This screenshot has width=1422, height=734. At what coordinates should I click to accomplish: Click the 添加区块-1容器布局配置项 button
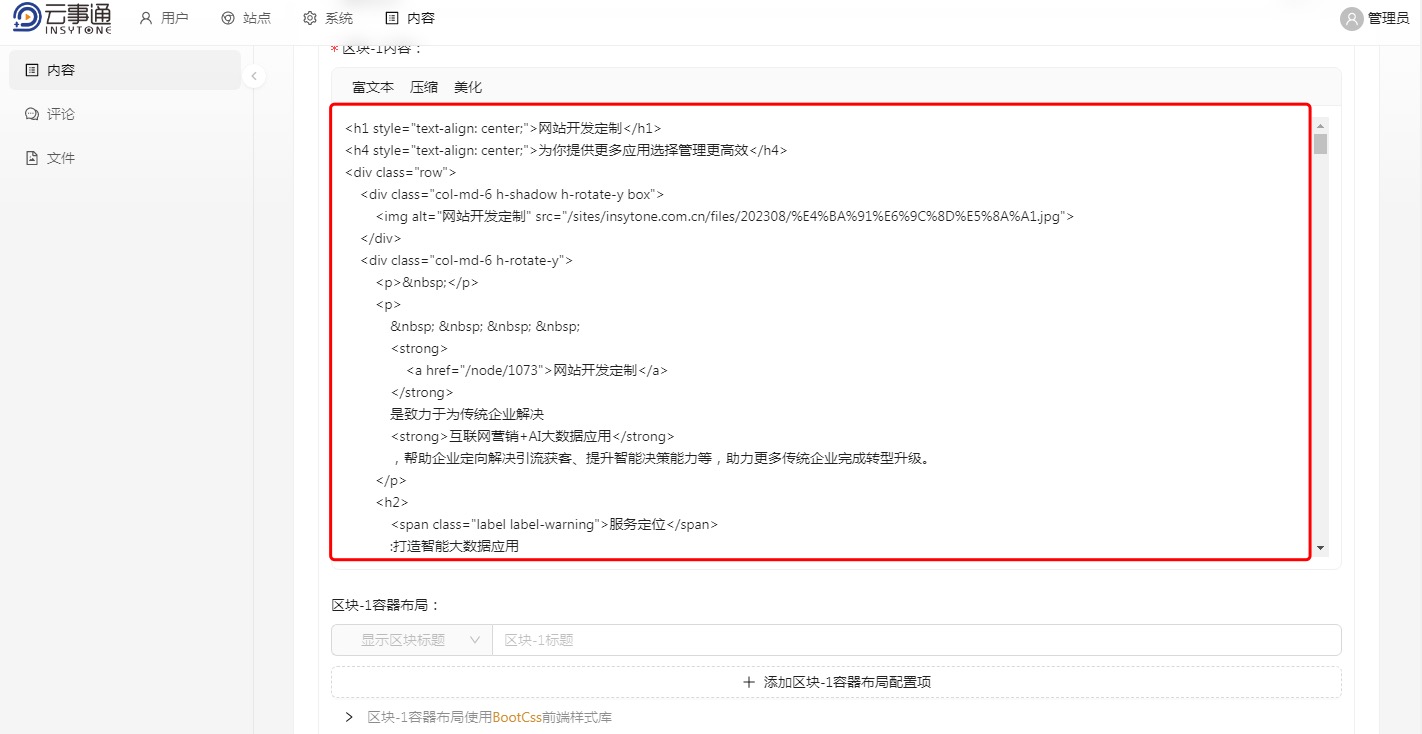point(836,681)
